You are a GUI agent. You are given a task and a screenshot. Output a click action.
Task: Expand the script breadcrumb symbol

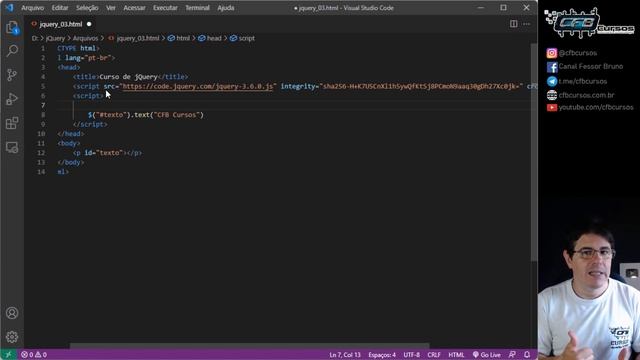[x=247, y=38]
